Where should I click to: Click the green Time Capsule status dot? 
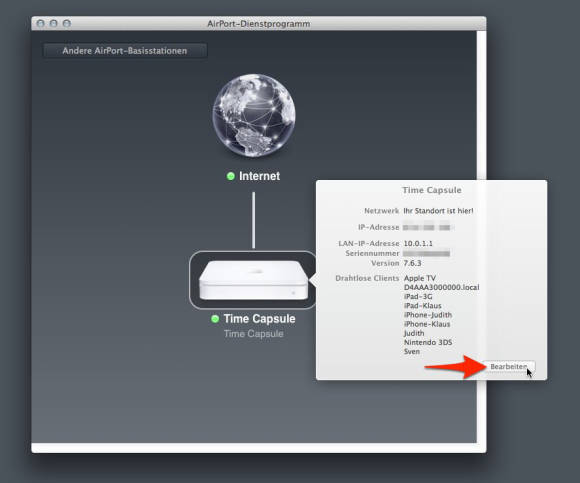pos(215,318)
